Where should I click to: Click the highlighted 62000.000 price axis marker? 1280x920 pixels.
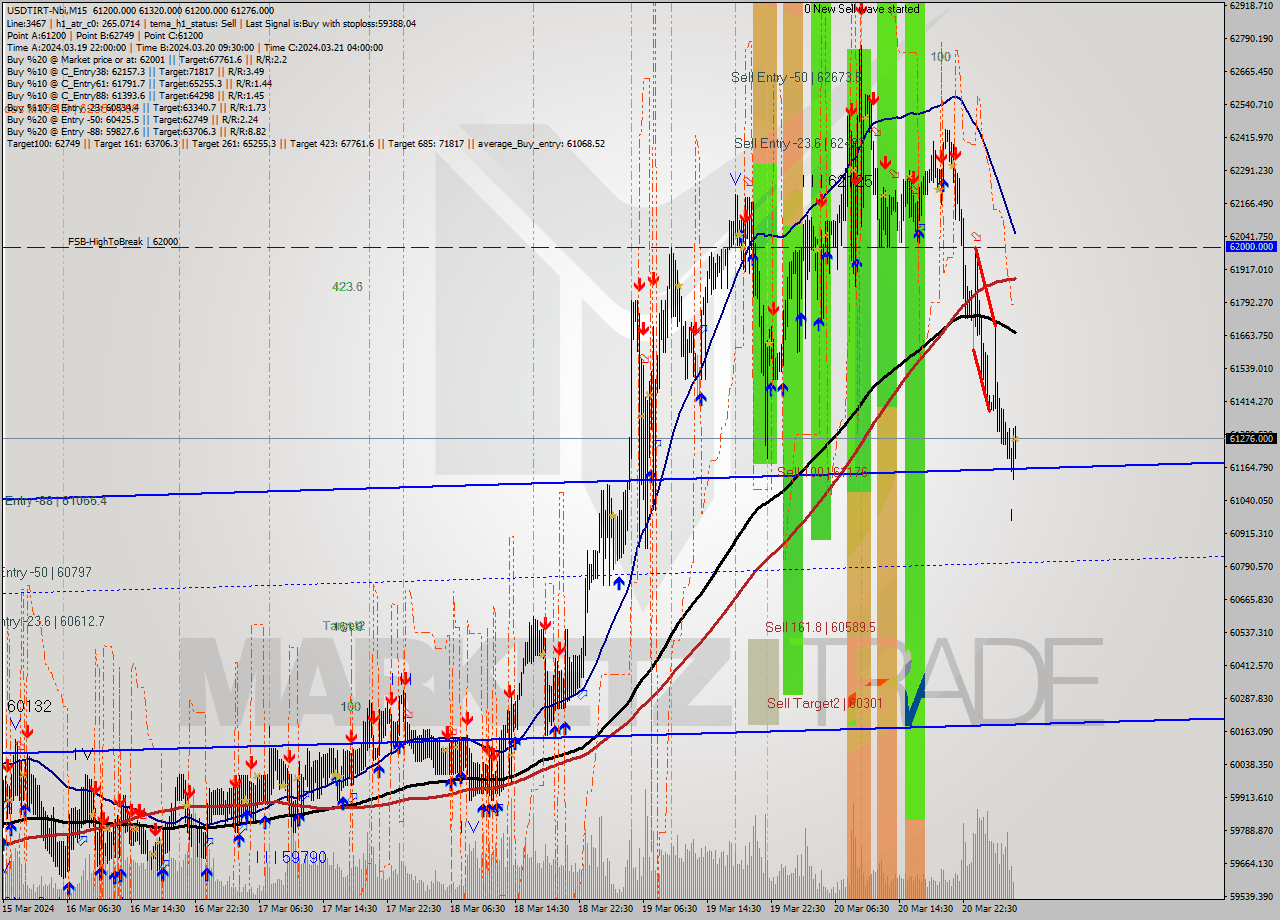point(1251,246)
